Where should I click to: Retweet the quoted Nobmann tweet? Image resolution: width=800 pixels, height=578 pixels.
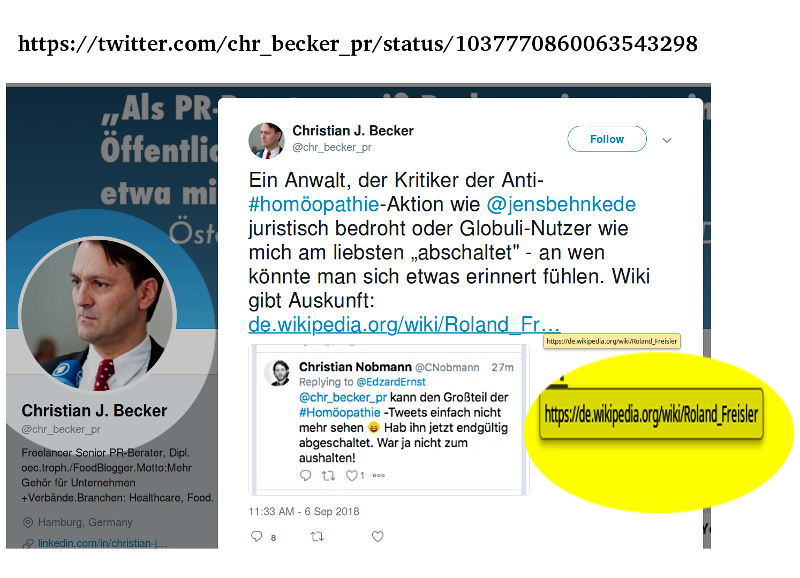[x=328, y=475]
